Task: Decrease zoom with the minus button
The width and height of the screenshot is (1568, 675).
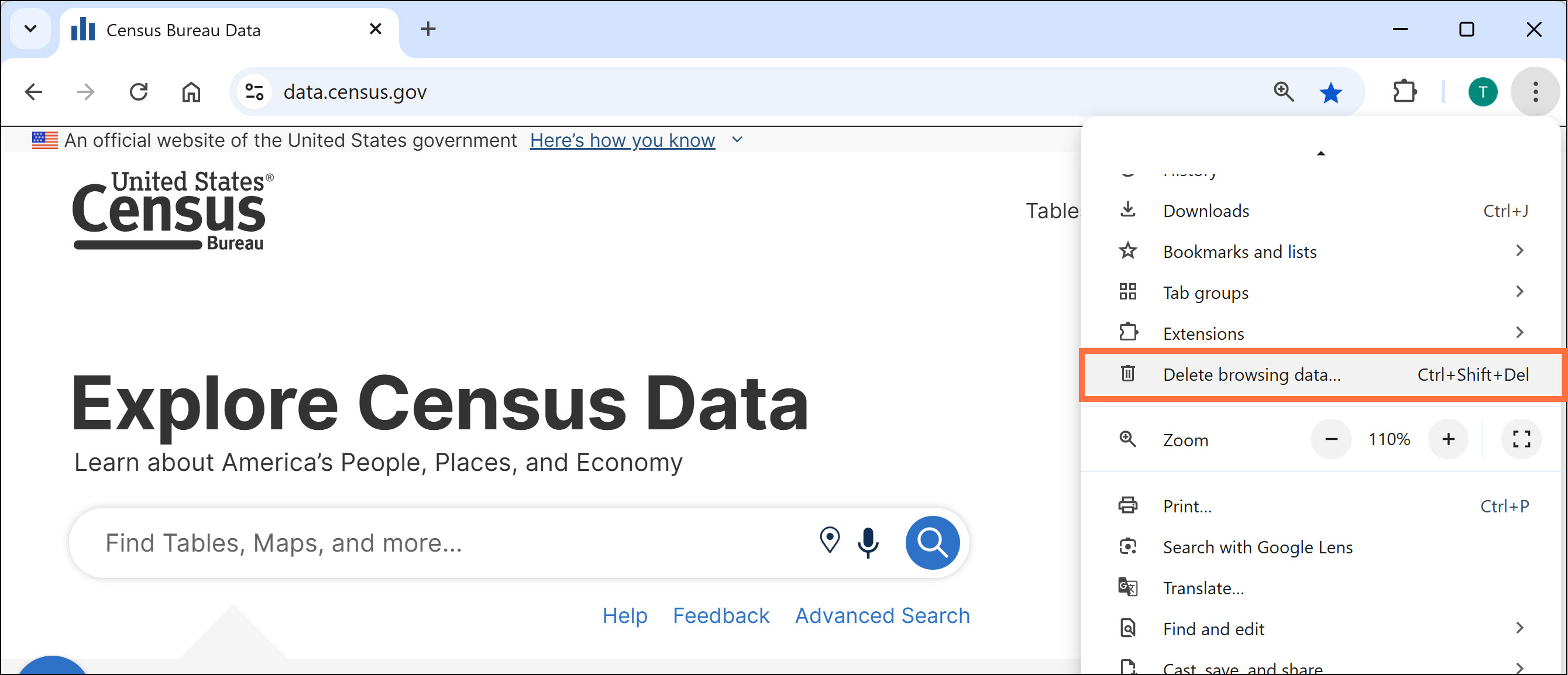Action: pyautogui.click(x=1331, y=439)
